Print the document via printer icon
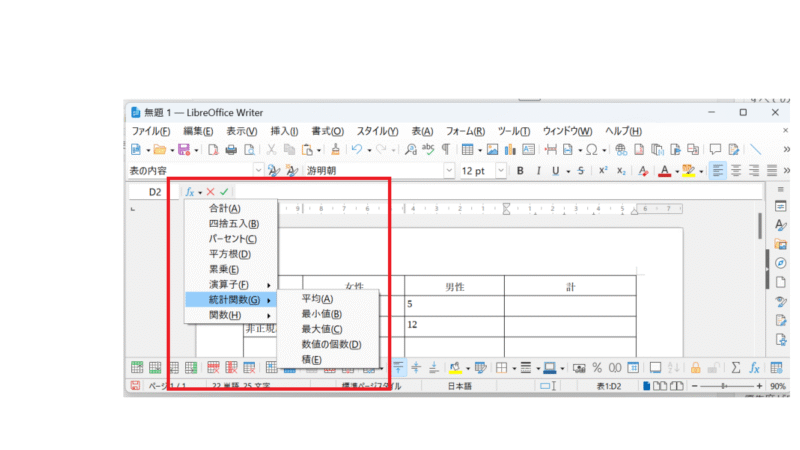Image resolution: width=800 pixels, height=450 pixels. (x=231, y=149)
